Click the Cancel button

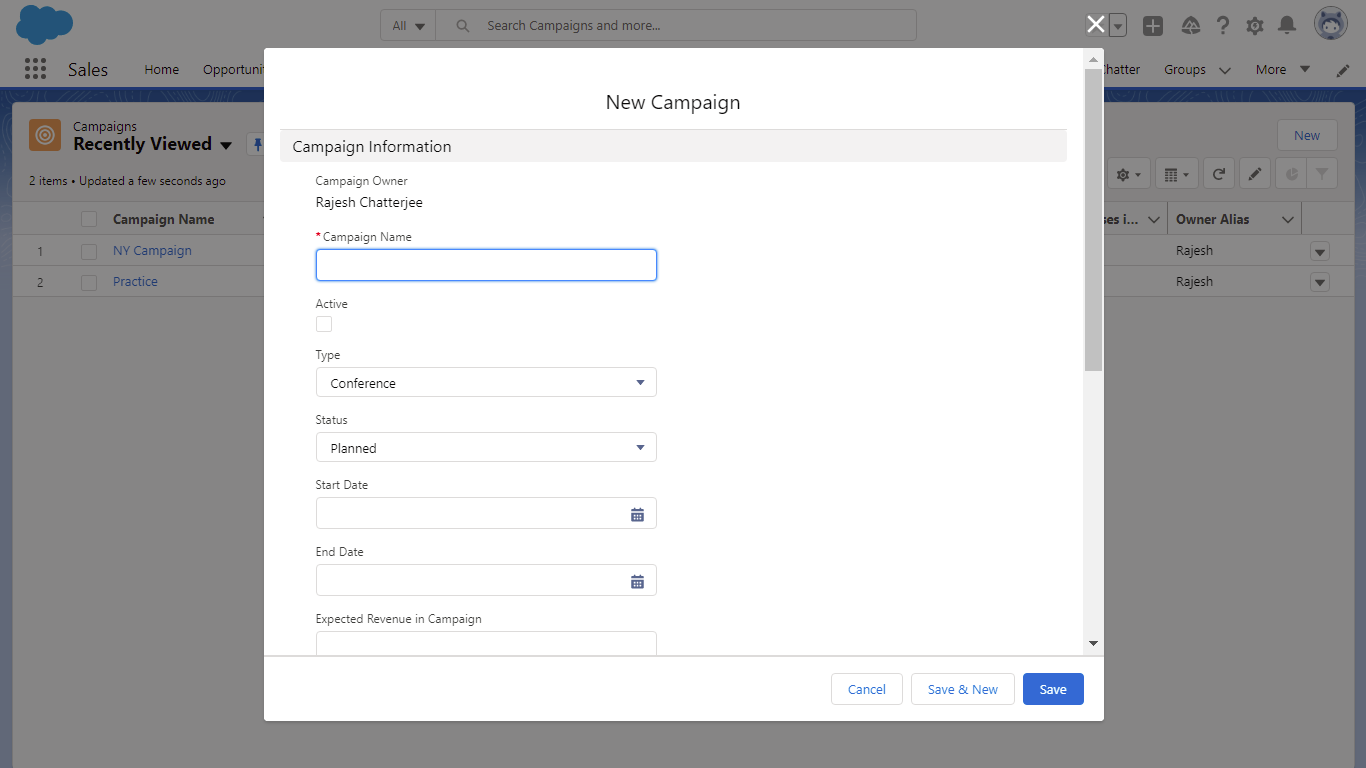click(x=866, y=689)
